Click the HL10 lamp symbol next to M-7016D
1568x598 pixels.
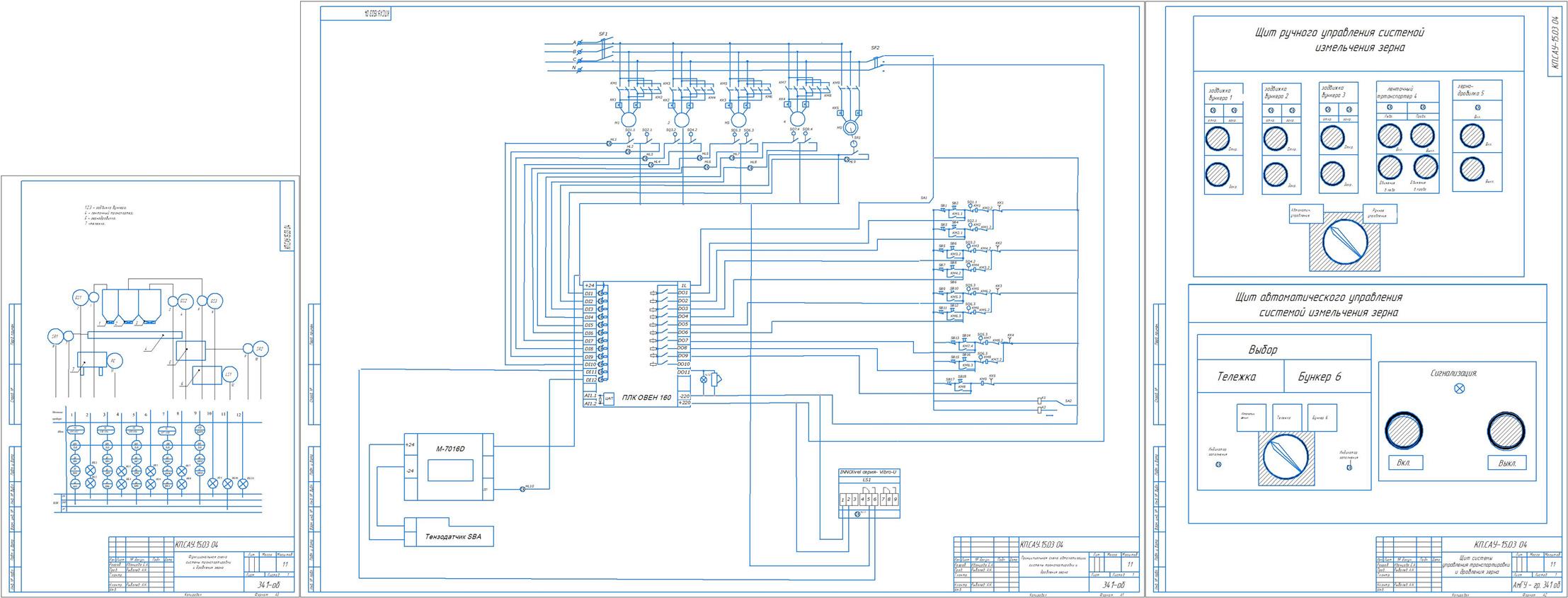(x=522, y=488)
